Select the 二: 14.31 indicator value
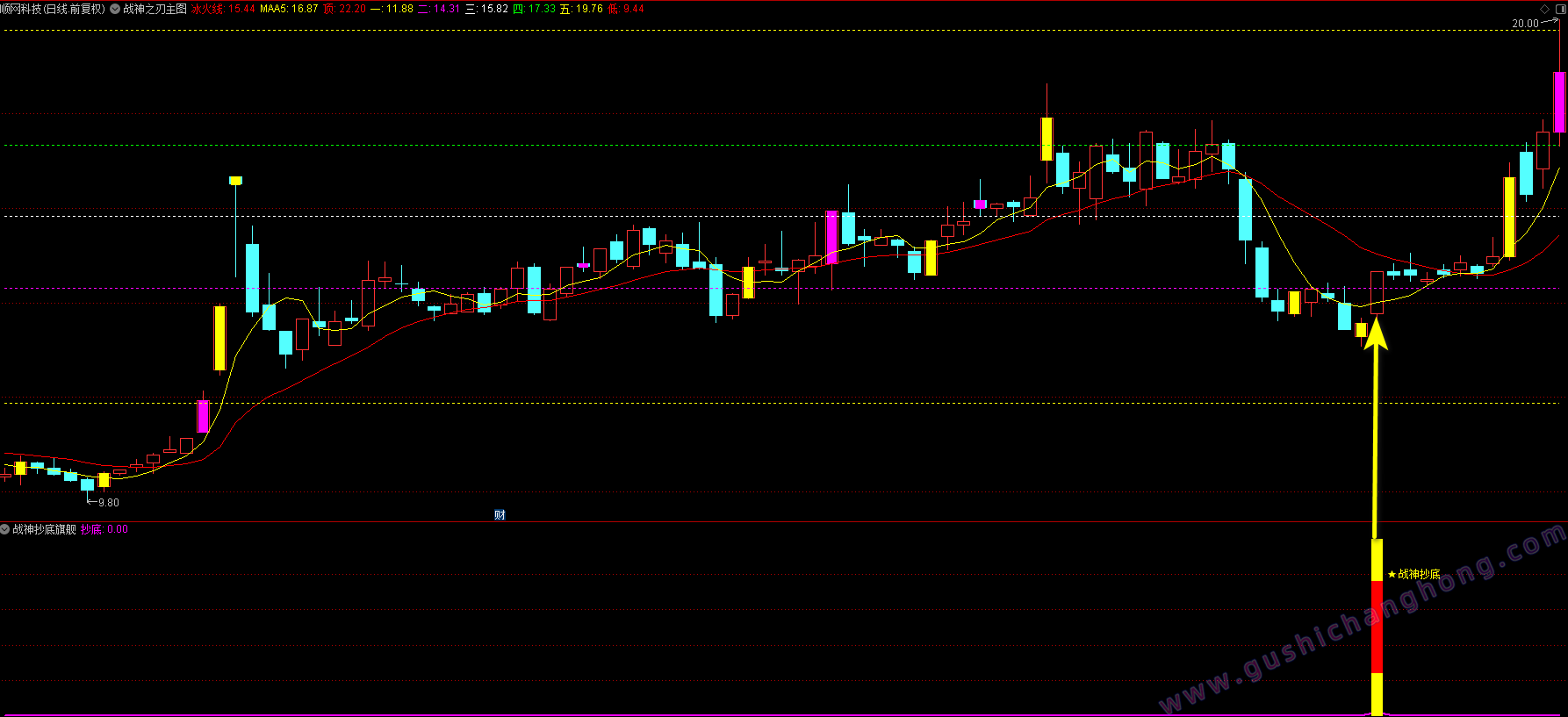Screen dimensions: 1568x717 click(x=439, y=9)
